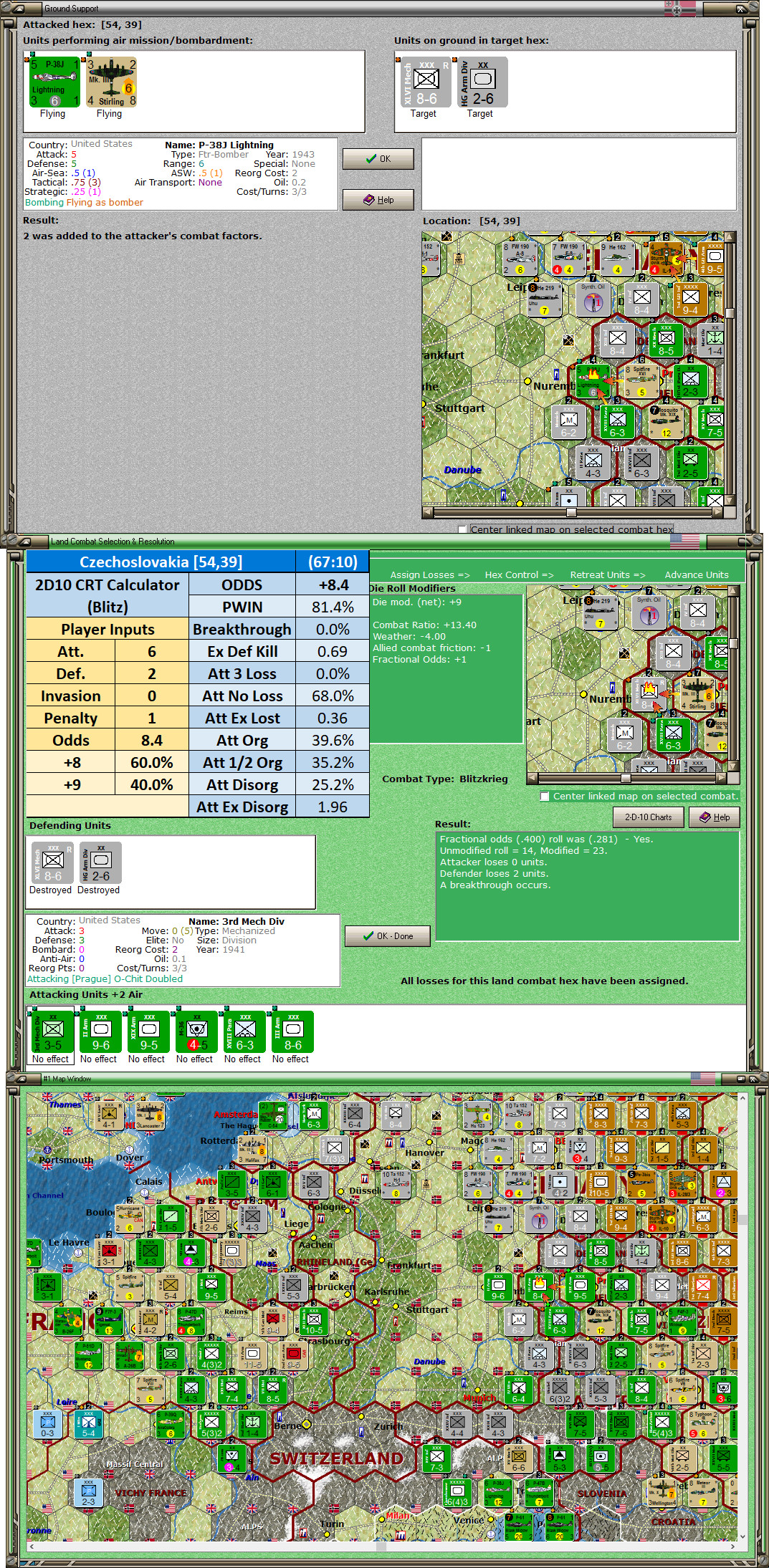
Task: Click the Lancaster bomber counter near Thames
Action: click(x=150, y=1115)
